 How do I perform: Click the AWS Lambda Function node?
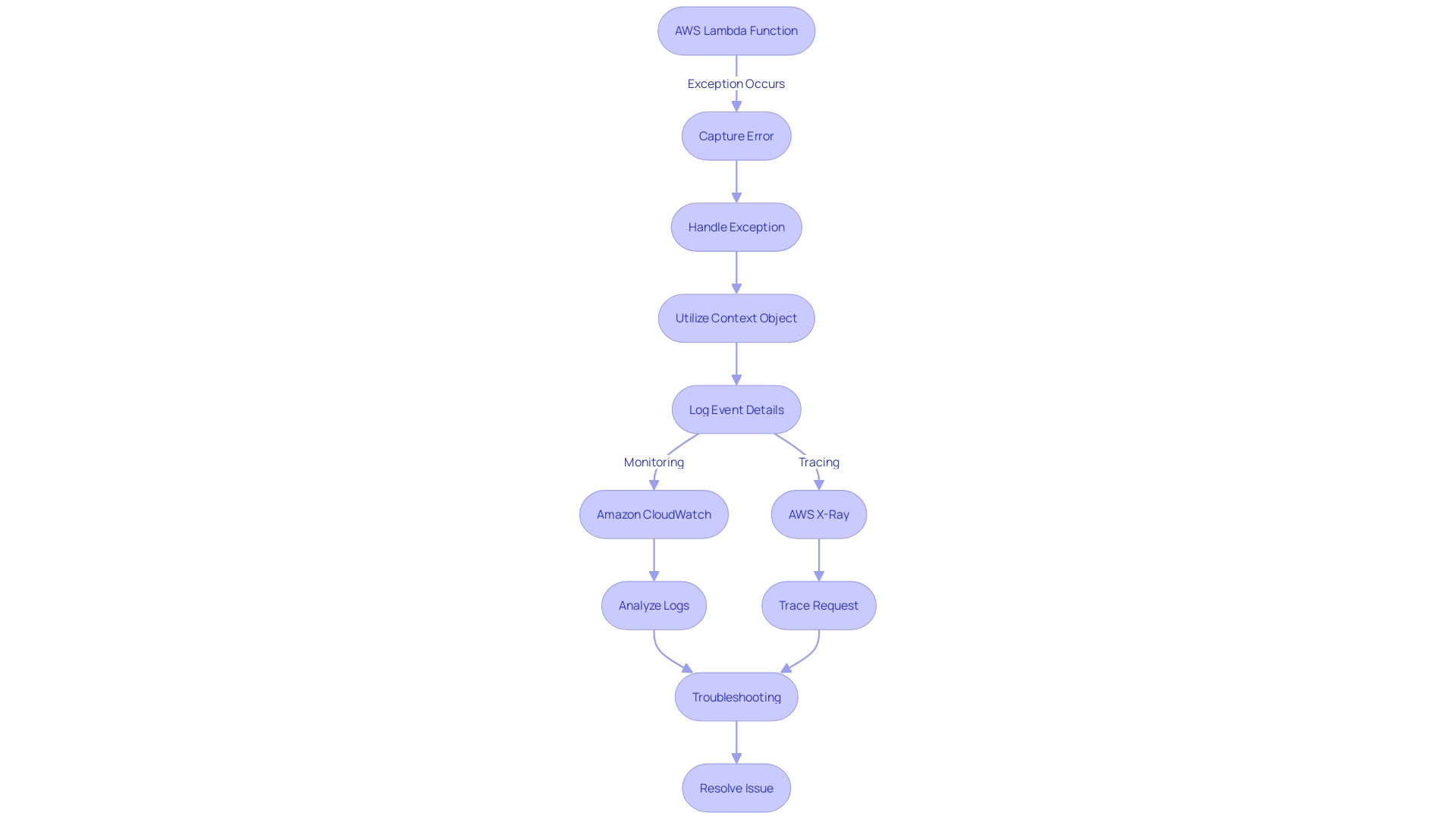pyautogui.click(x=735, y=30)
